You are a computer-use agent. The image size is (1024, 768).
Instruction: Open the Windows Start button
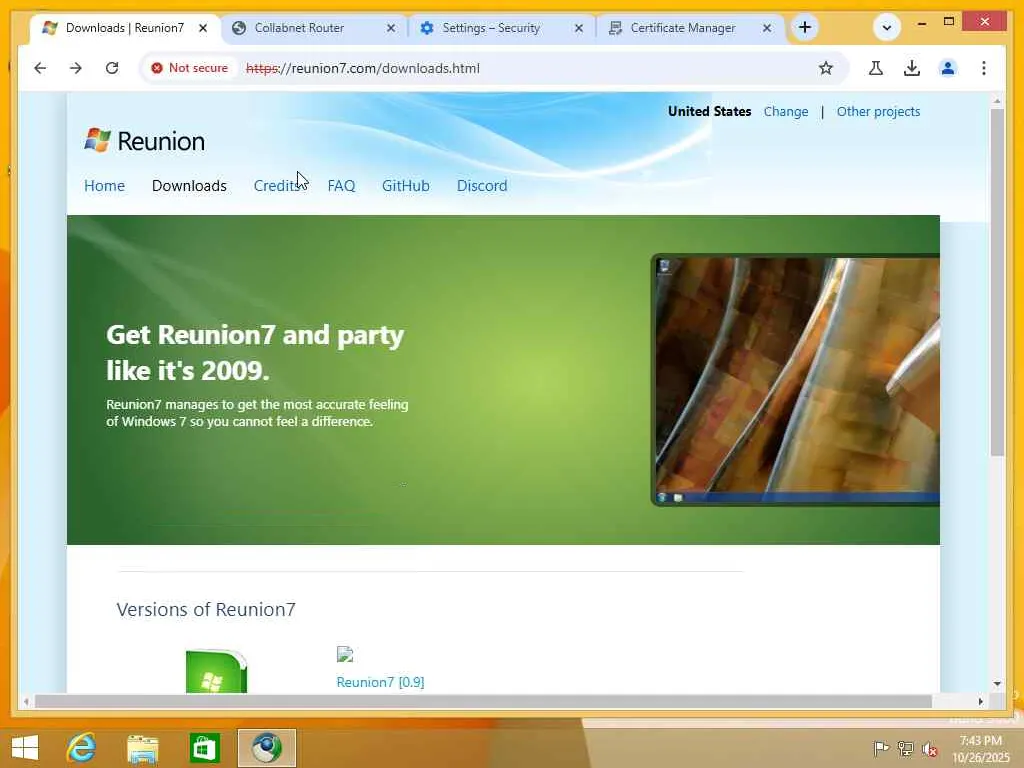click(25, 748)
